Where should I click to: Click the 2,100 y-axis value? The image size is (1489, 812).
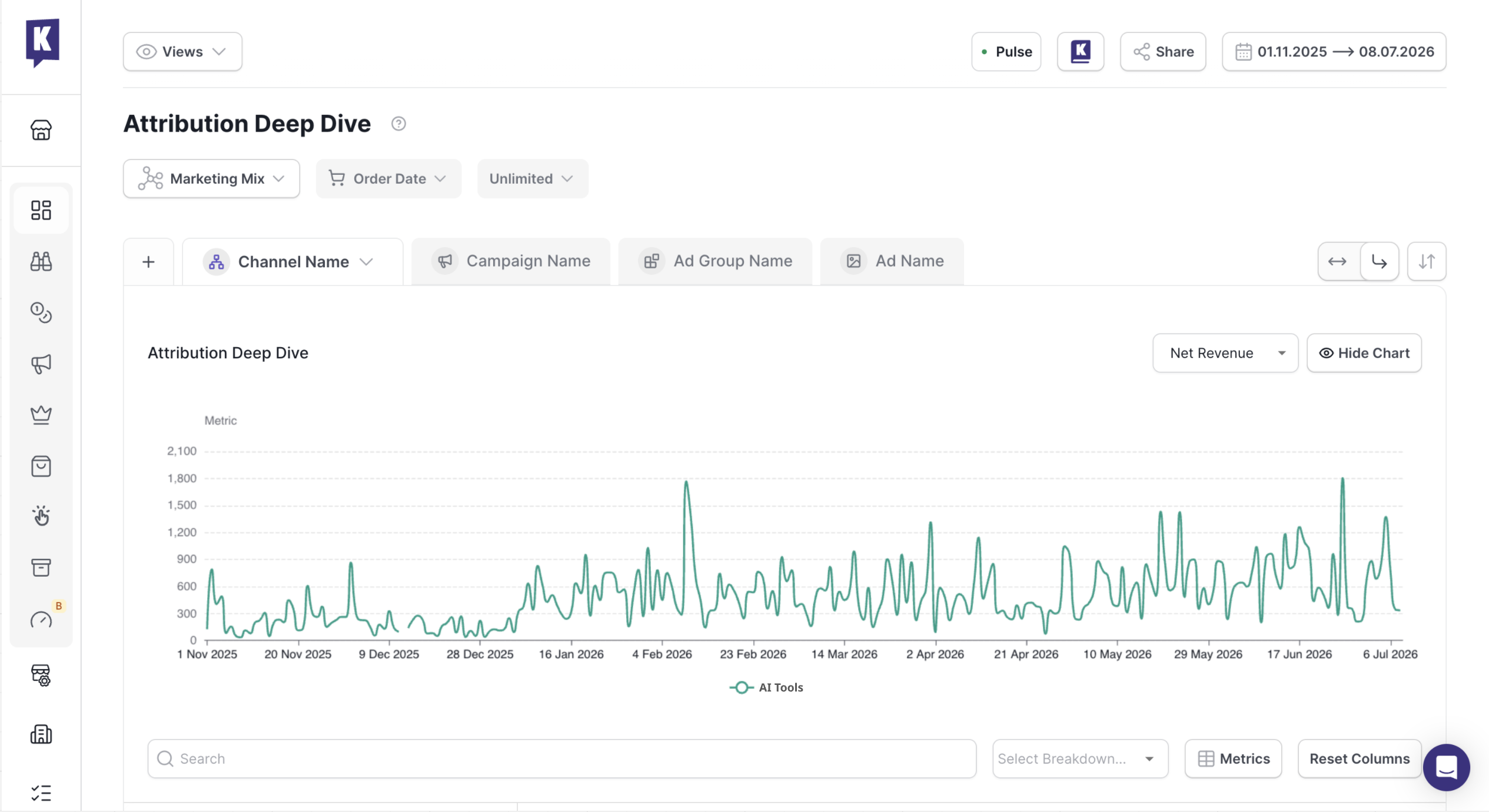[182, 451]
